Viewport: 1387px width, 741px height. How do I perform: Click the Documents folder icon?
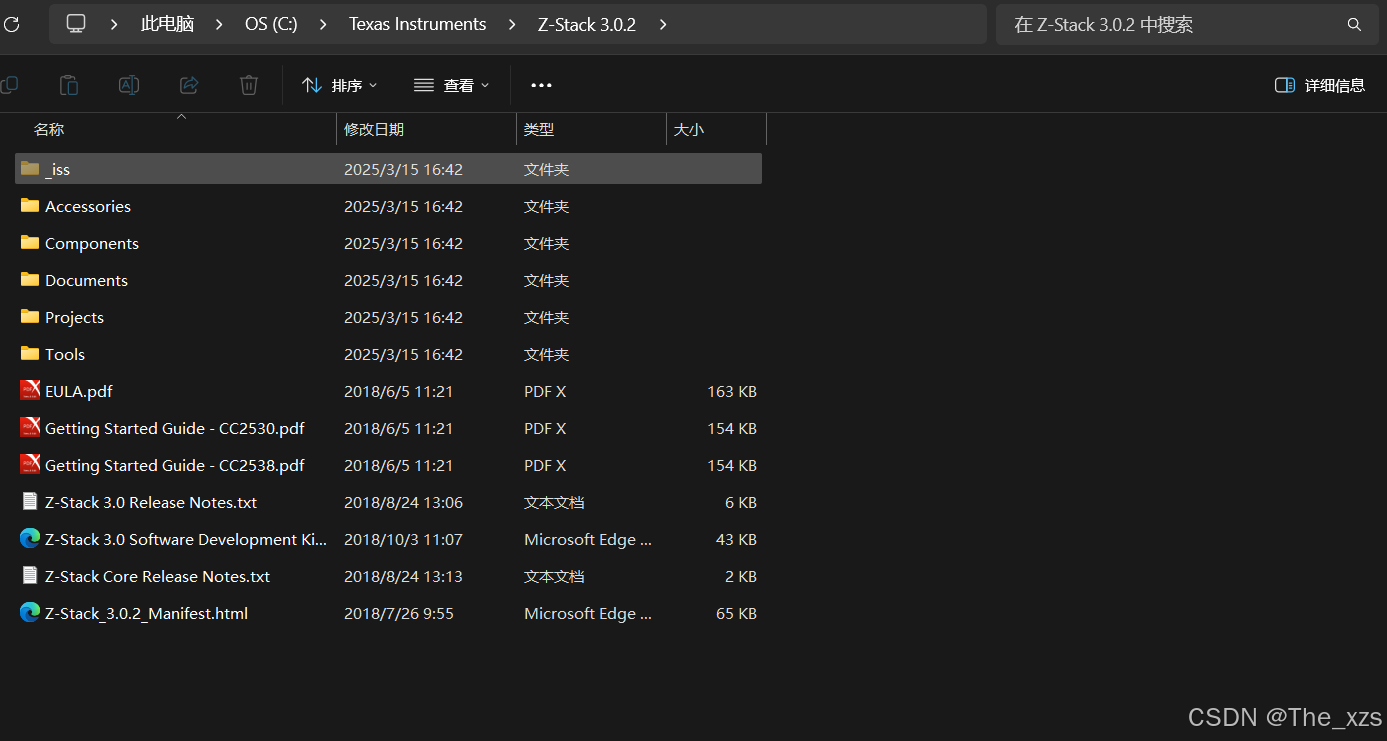point(30,279)
